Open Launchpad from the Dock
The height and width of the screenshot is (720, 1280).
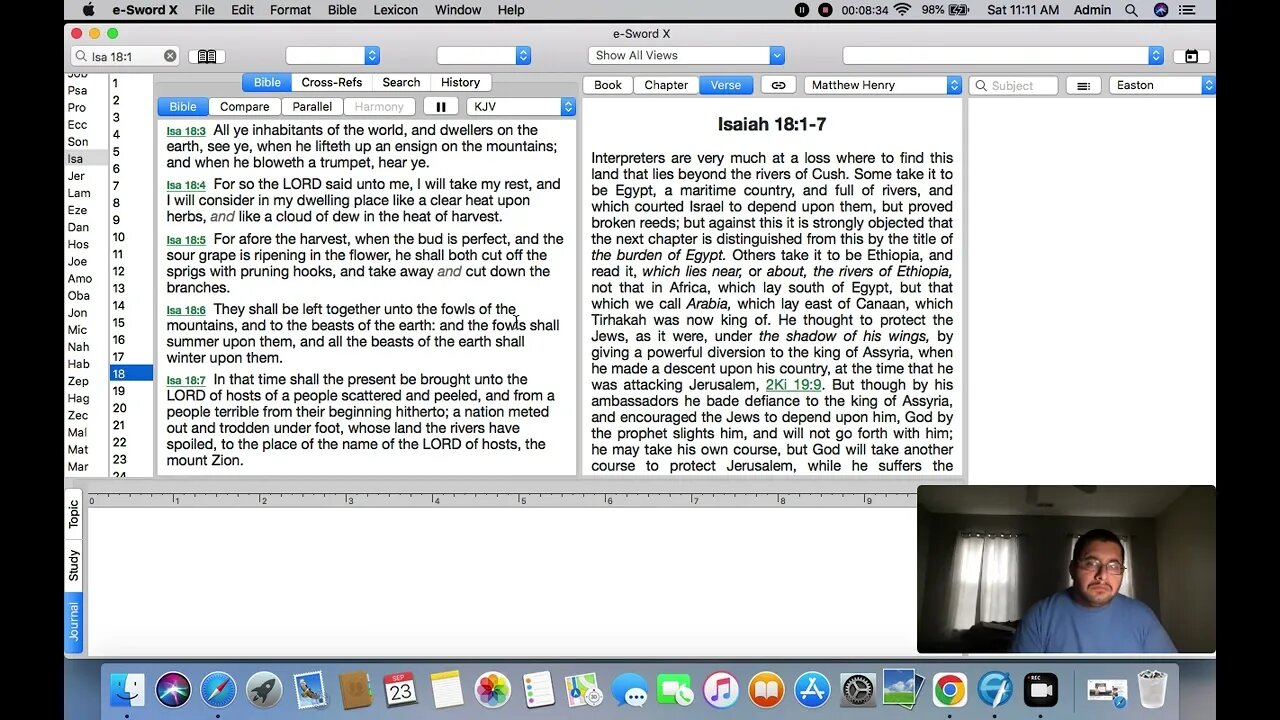[x=264, y=690]
